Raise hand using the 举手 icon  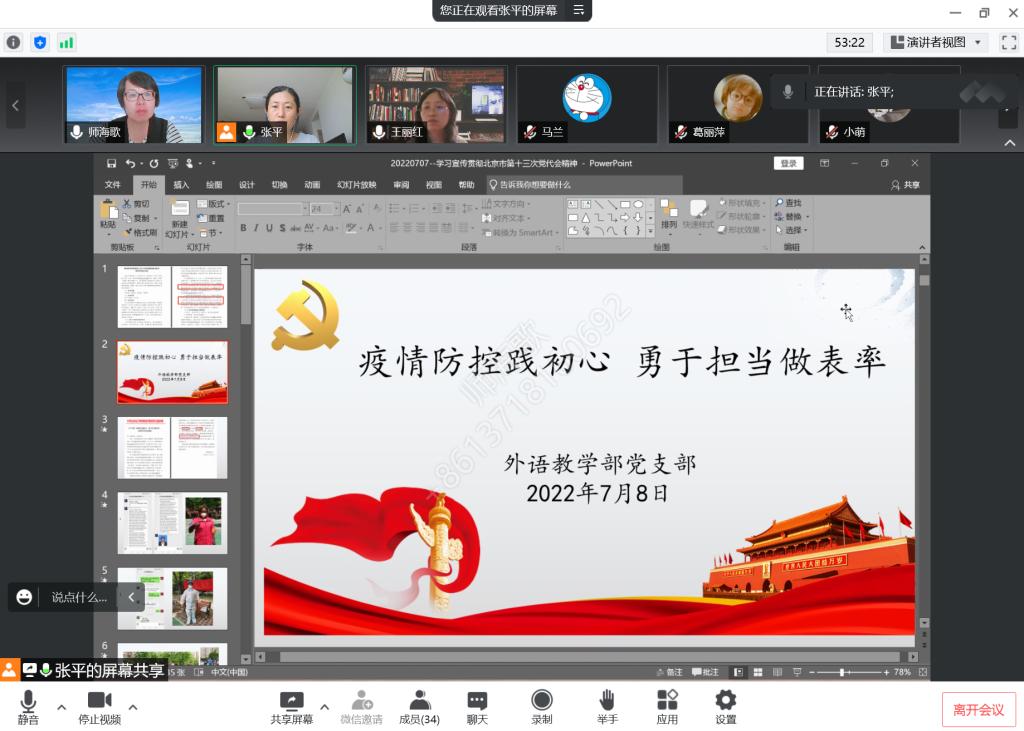(x=607, y=701)
